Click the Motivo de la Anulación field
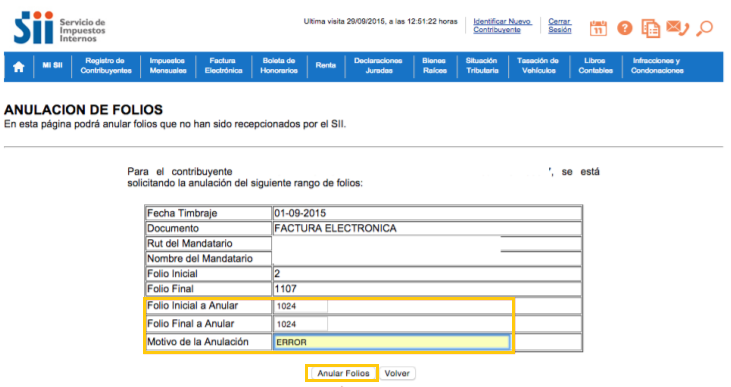Screen dimensions: 731x387 click(x=391, y=342)
